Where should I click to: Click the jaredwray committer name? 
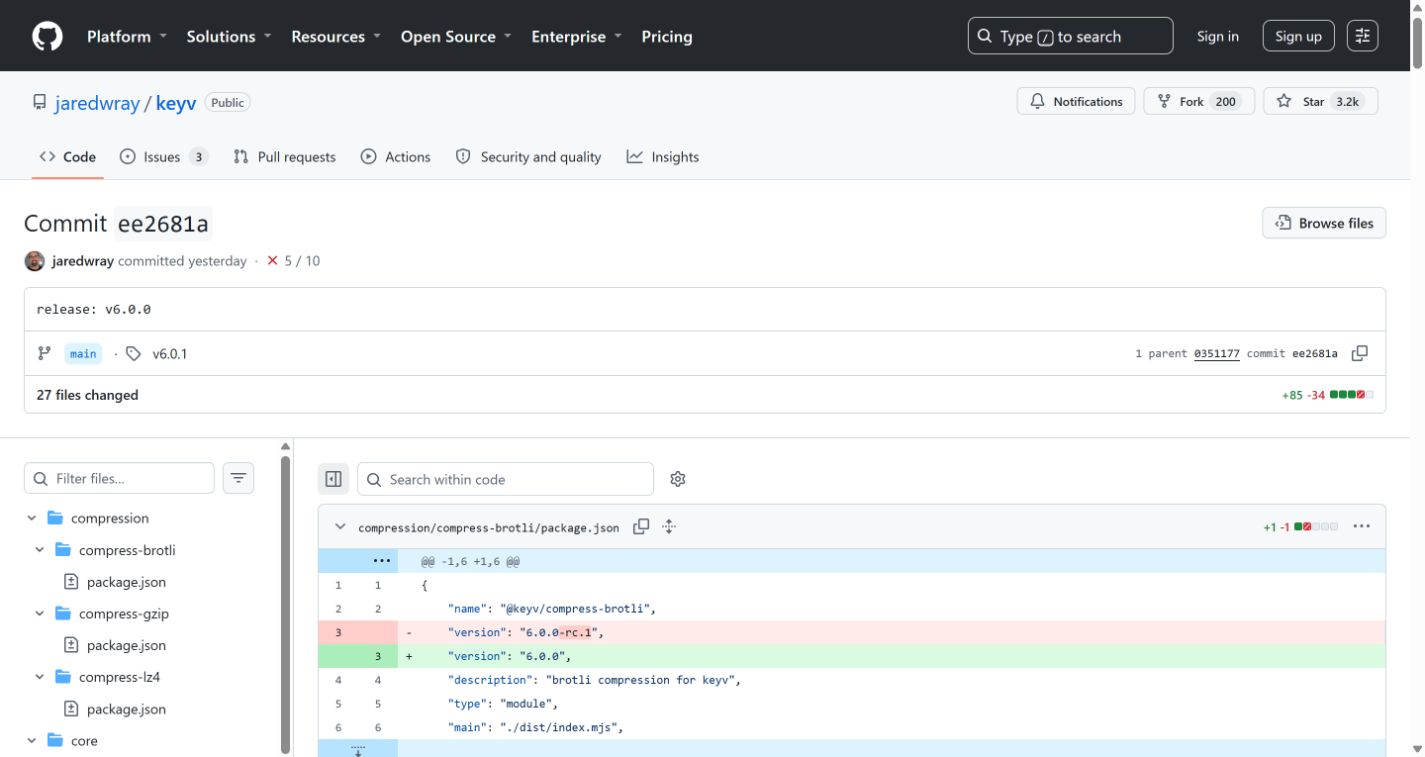[83, 261]
